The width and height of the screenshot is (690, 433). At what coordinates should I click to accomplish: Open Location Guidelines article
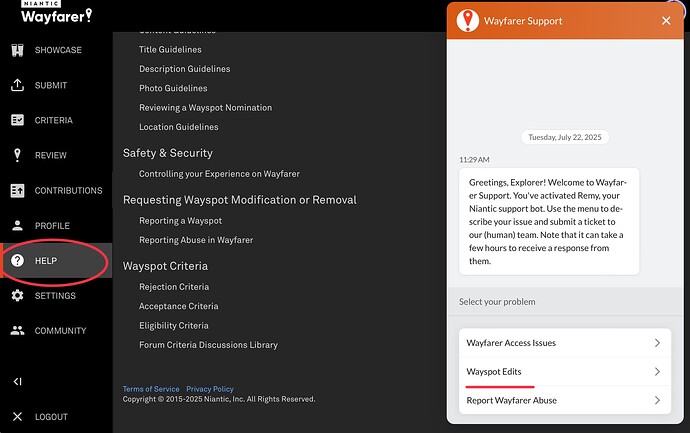tap(179, 127)
